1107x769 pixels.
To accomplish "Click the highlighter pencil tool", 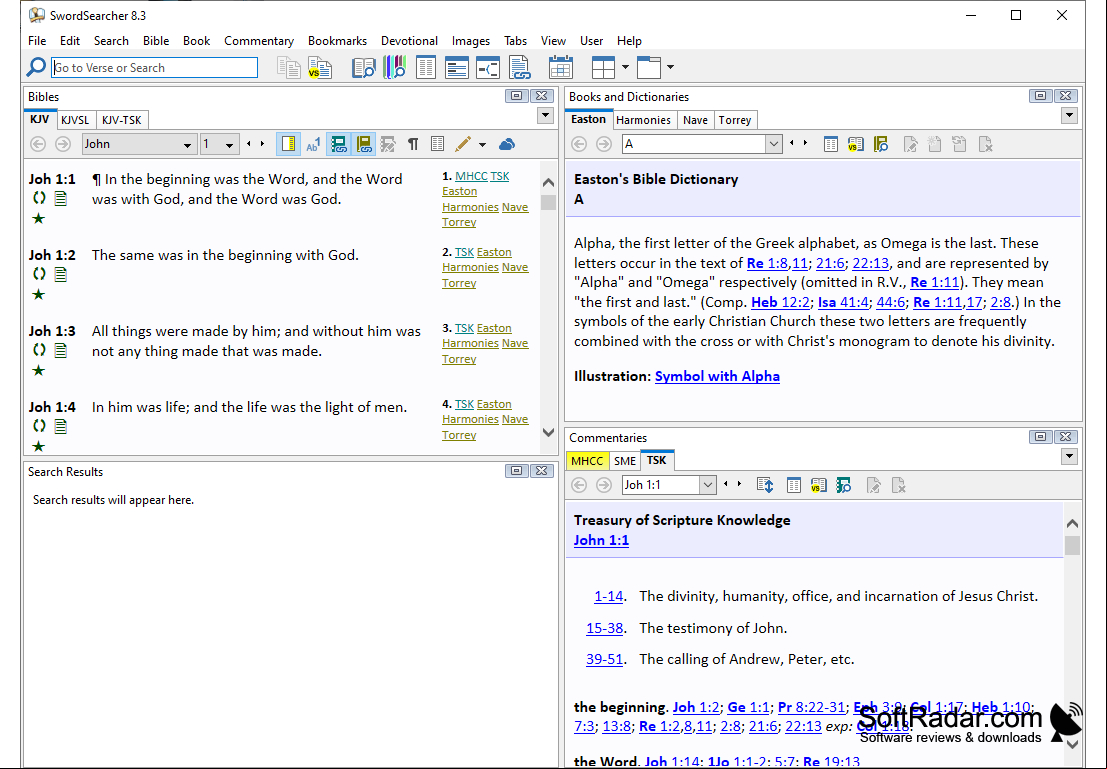I will click(462, 144).
